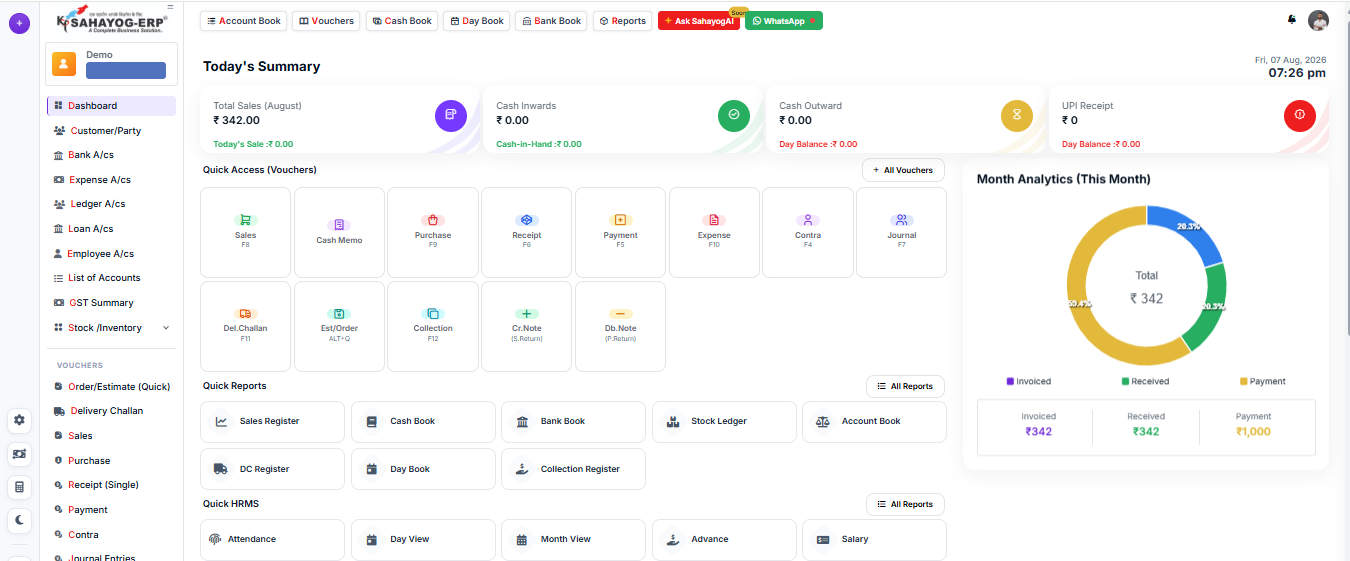
Task: Click All Reports beside Quick Reports
Action: pyautogui.click(x=905, y=386)
